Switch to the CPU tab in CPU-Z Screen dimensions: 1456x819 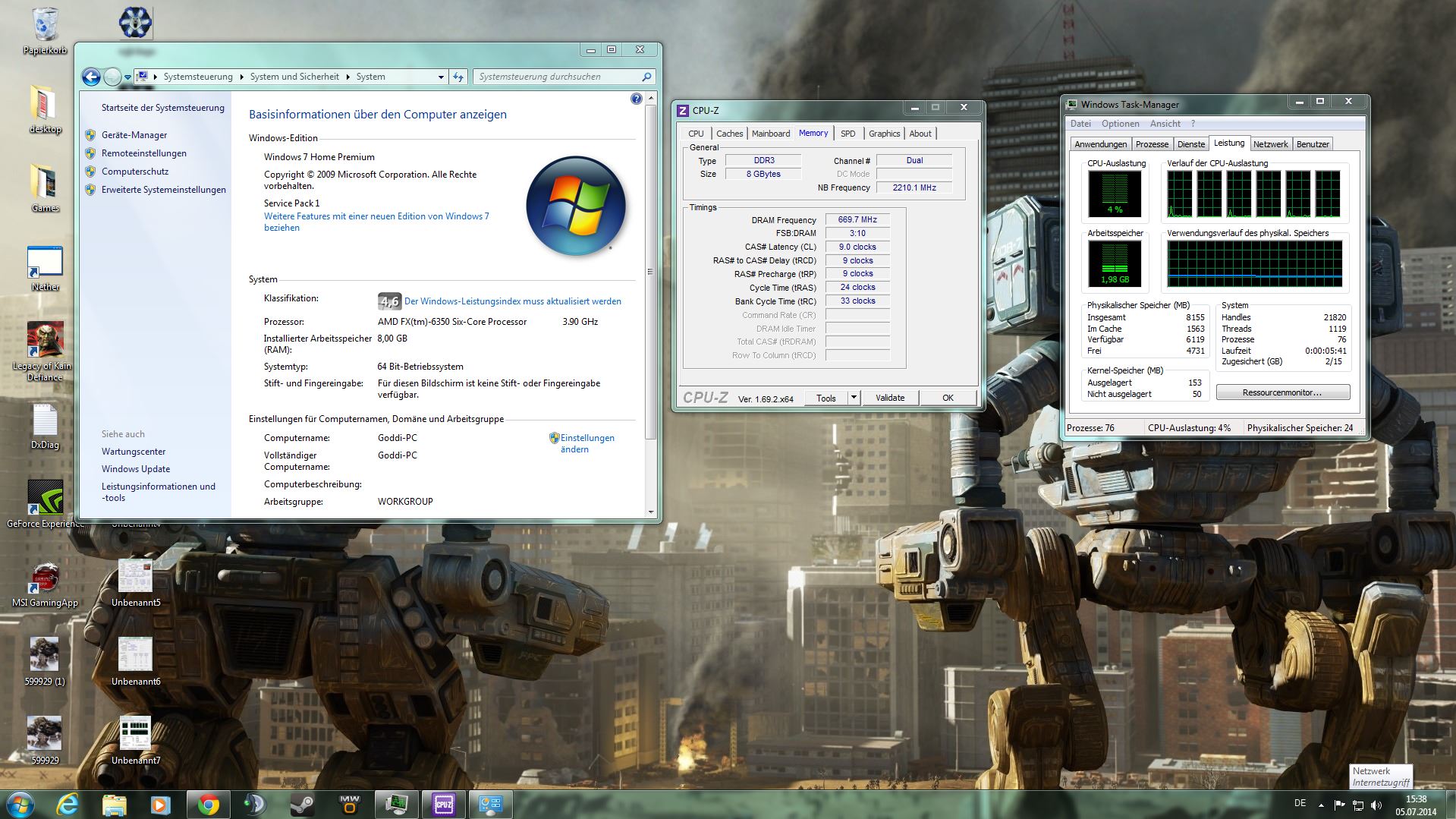696,134
